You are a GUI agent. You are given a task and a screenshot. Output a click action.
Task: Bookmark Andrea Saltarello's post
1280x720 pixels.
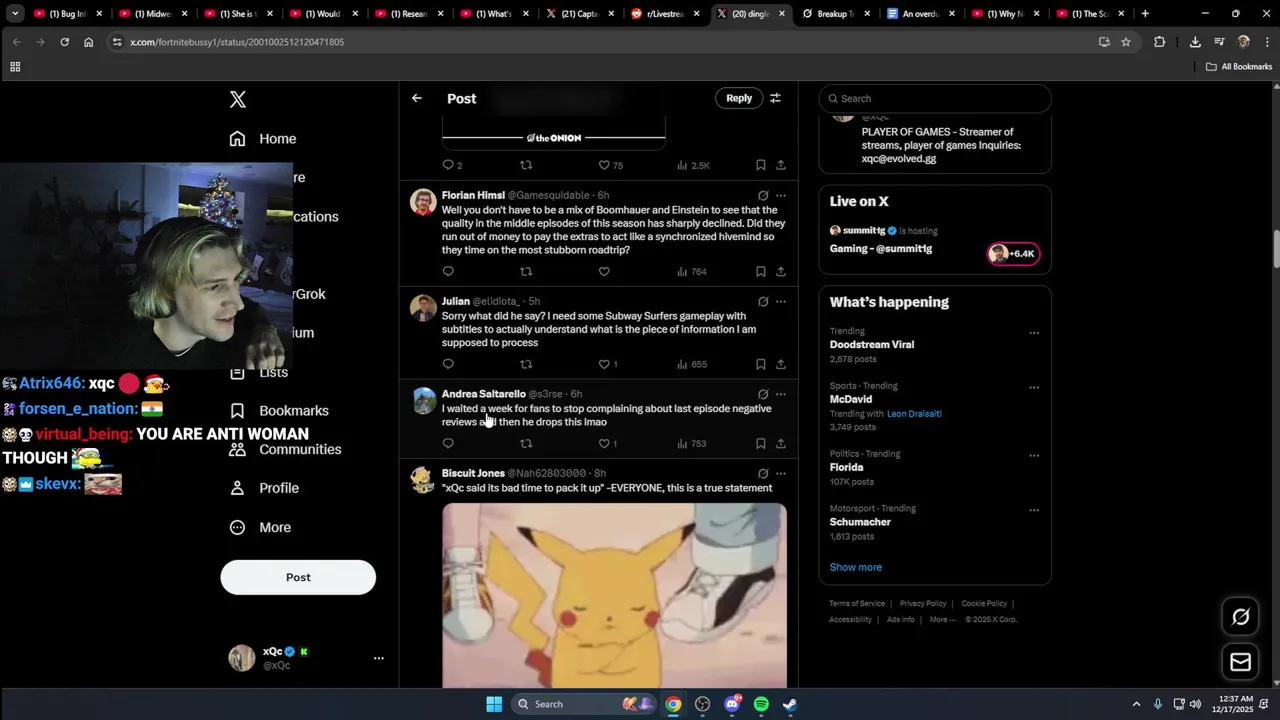point(761,443)
